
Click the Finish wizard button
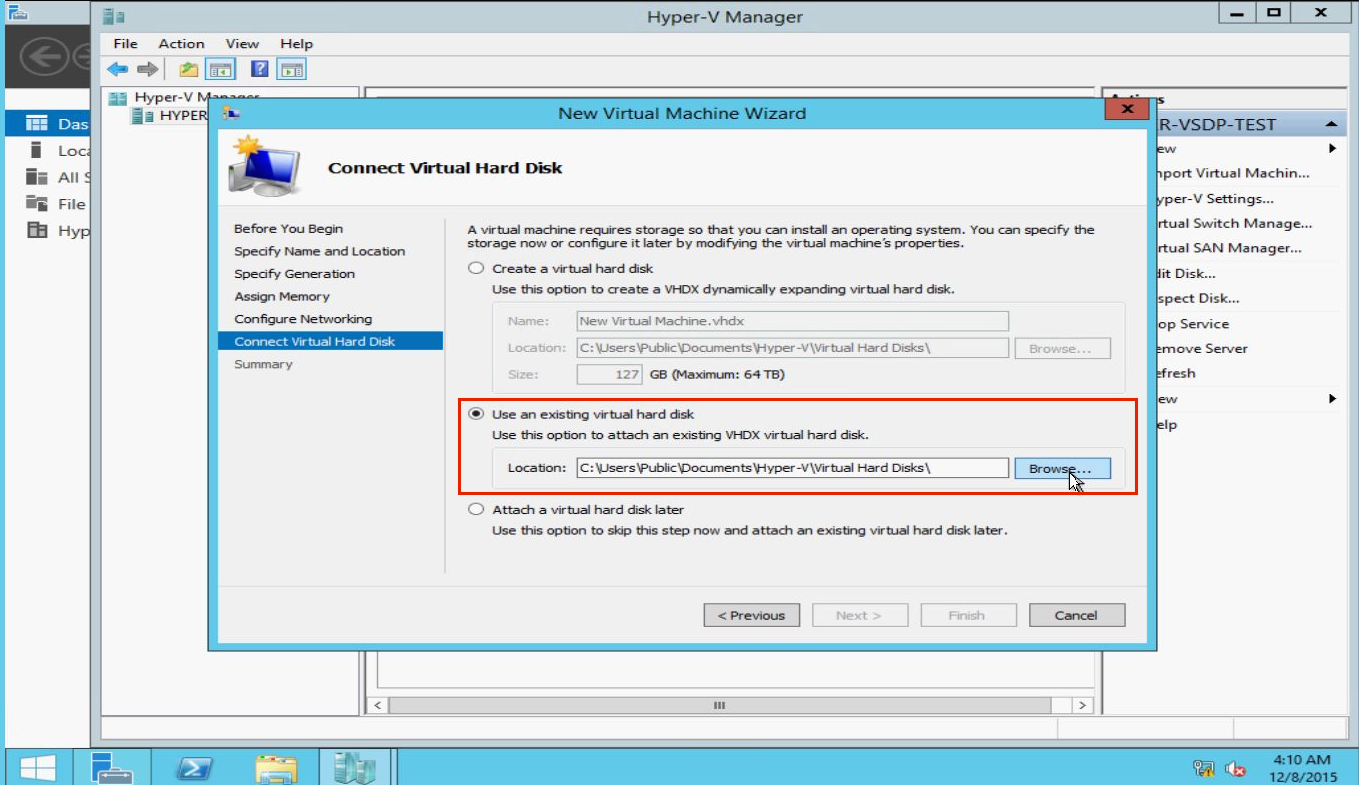967,615
